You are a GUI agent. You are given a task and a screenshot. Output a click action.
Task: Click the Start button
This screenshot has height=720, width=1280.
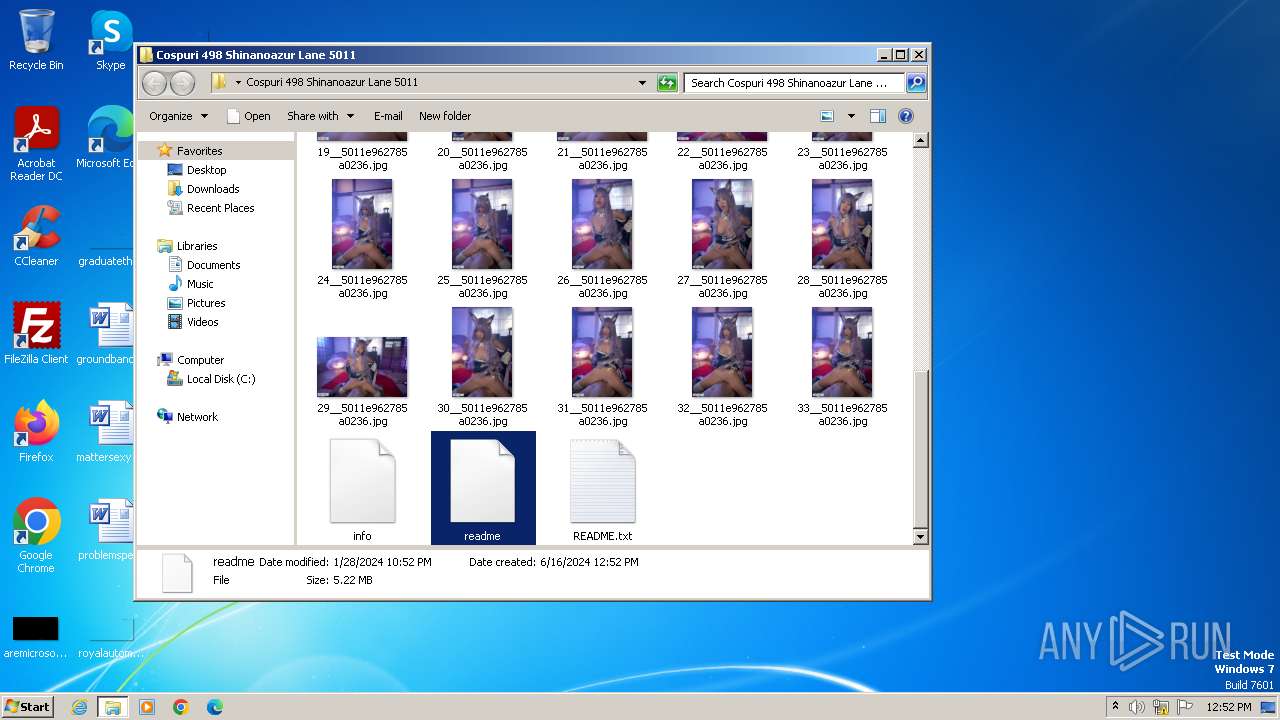point(28,706)
